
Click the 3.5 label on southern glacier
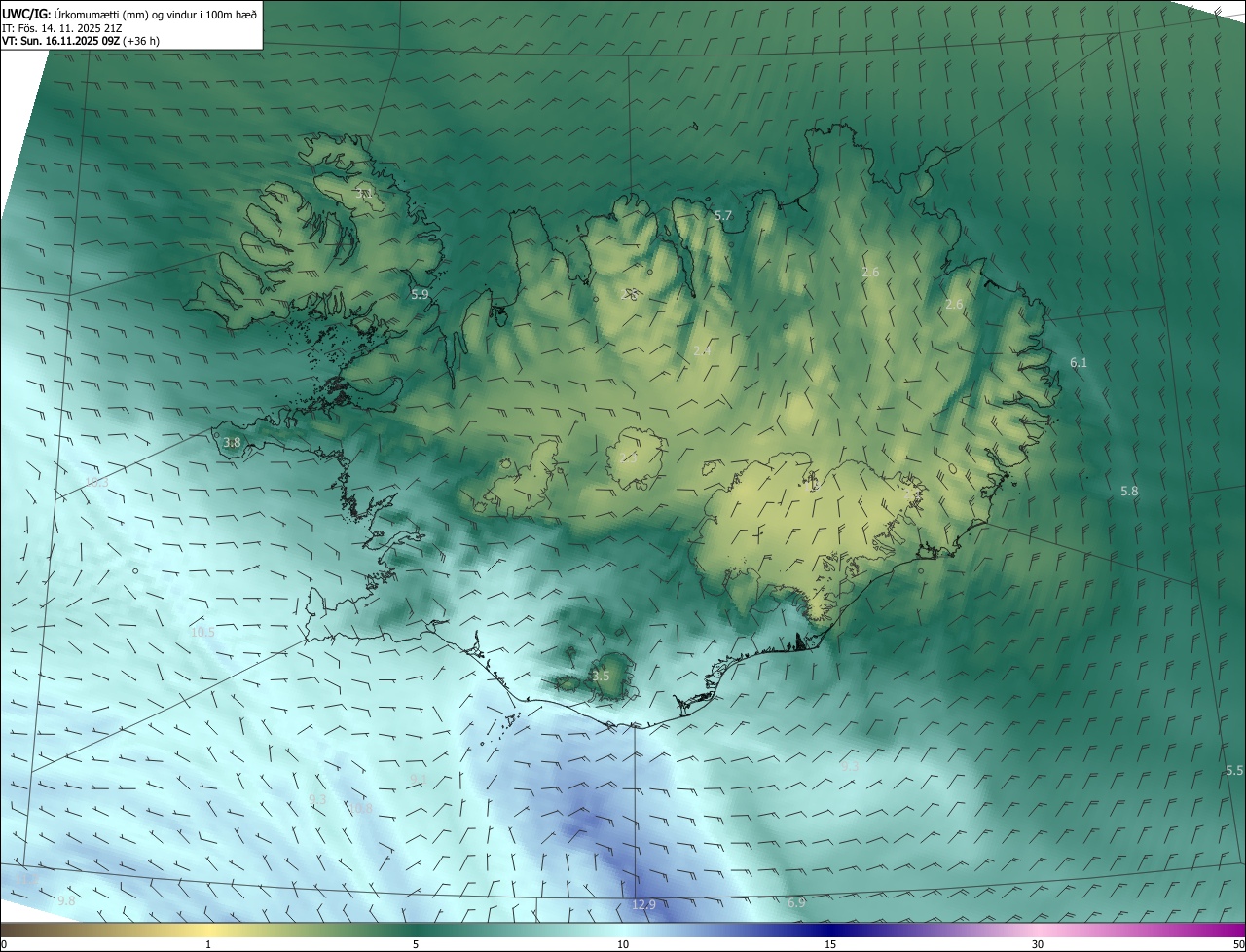coord(601,676)
